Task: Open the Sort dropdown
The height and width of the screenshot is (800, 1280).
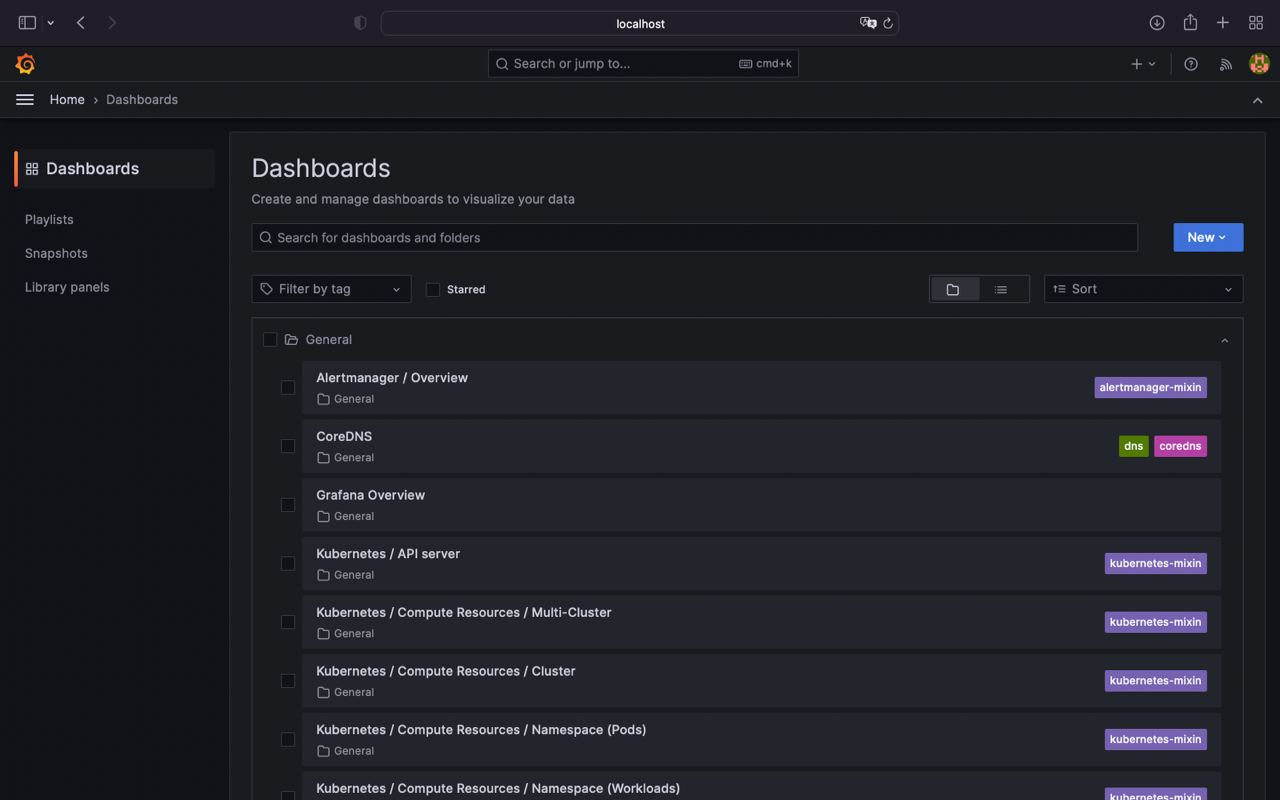Action: tap(1143, 289)
